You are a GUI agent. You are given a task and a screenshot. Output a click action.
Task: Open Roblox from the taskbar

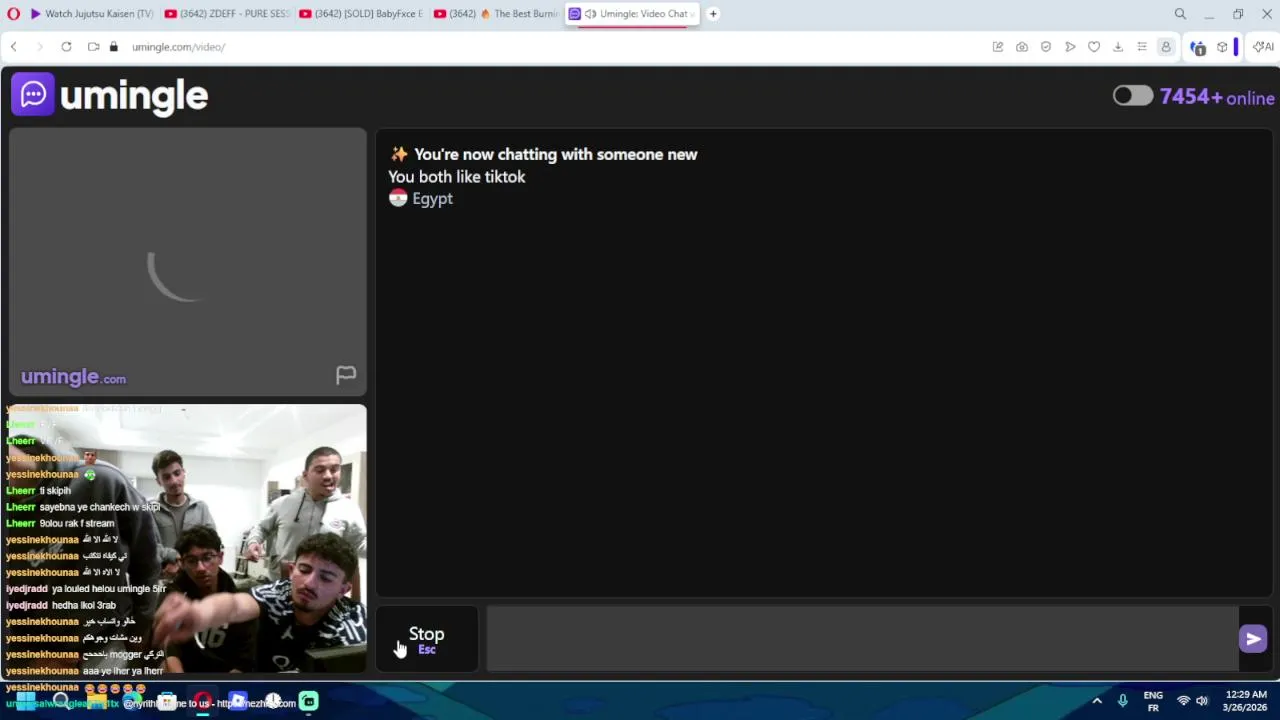click(238, 701)
